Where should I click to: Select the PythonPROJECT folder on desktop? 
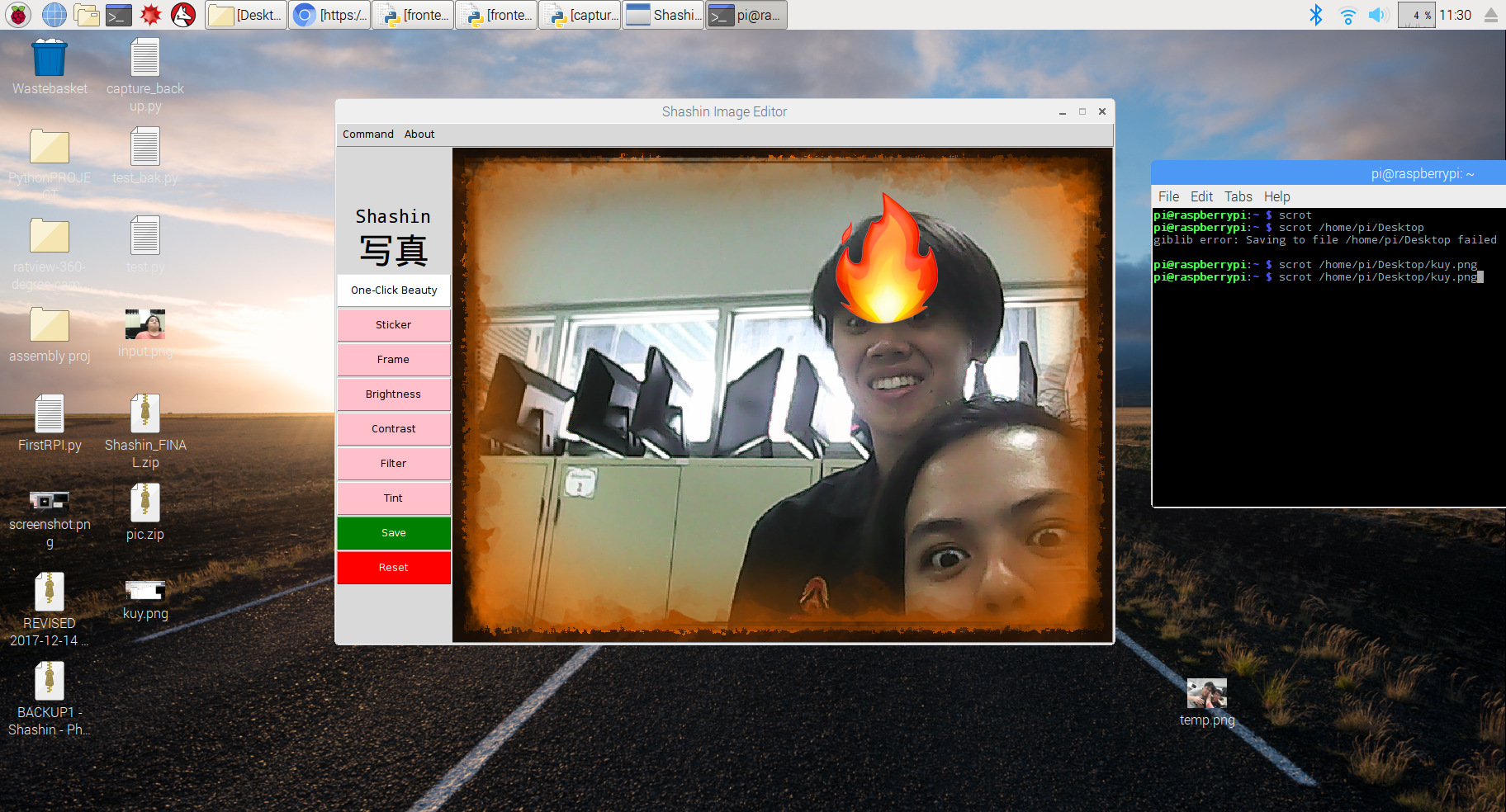click(50, 164)
